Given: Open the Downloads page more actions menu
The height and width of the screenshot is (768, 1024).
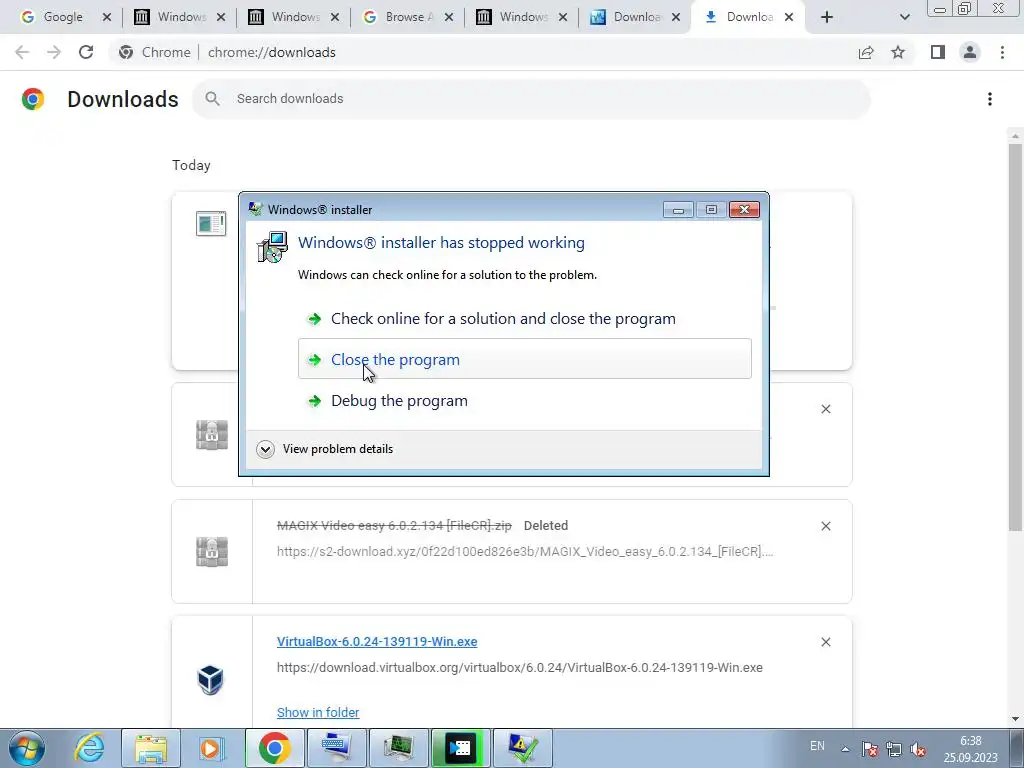Looking at the screenshot, I should [x=990, y=99].
